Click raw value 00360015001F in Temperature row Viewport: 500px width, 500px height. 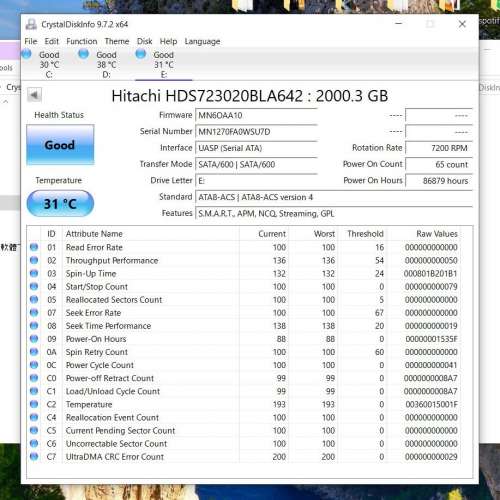pyautogui.click(x=431, y=404)
